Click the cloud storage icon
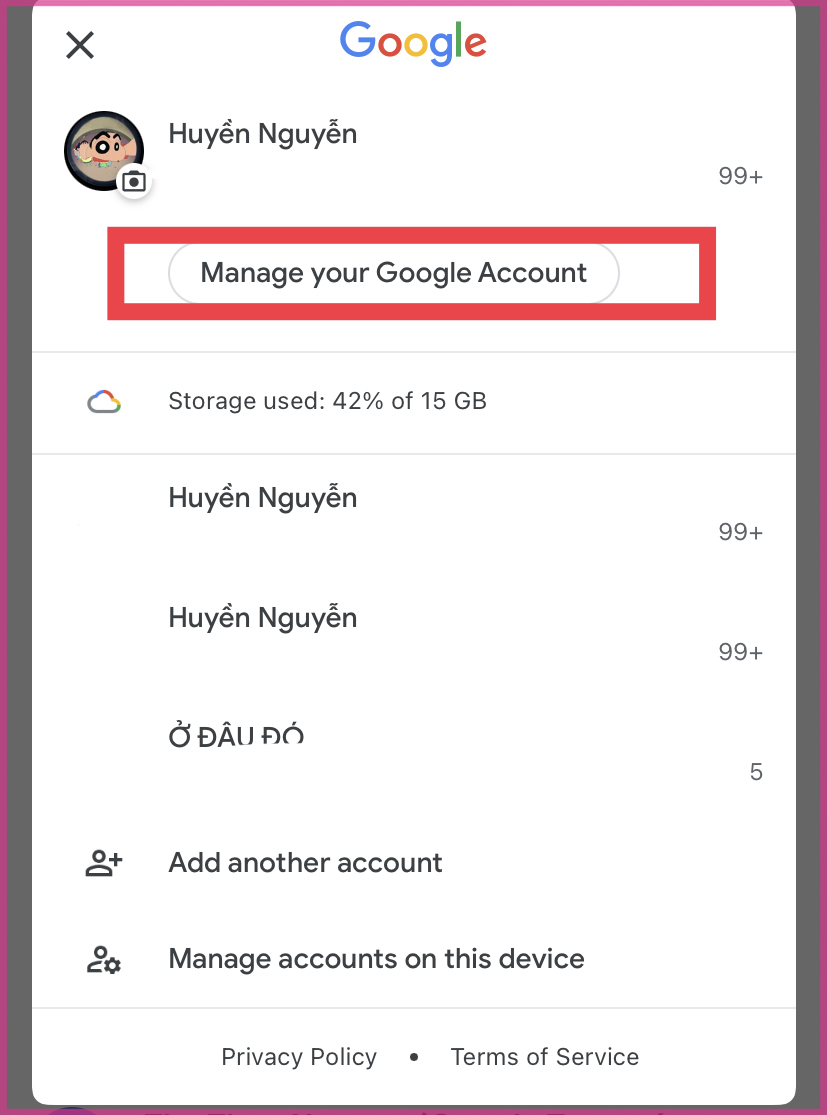This screenshot has height=1115, width=827. pos(104,402)
